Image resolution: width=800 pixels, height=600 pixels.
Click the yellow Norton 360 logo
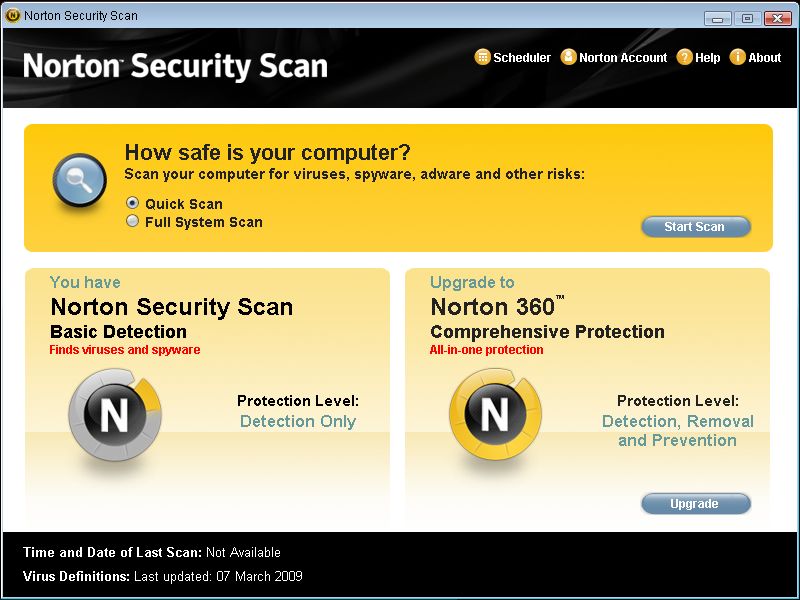(x=495, y=414)
